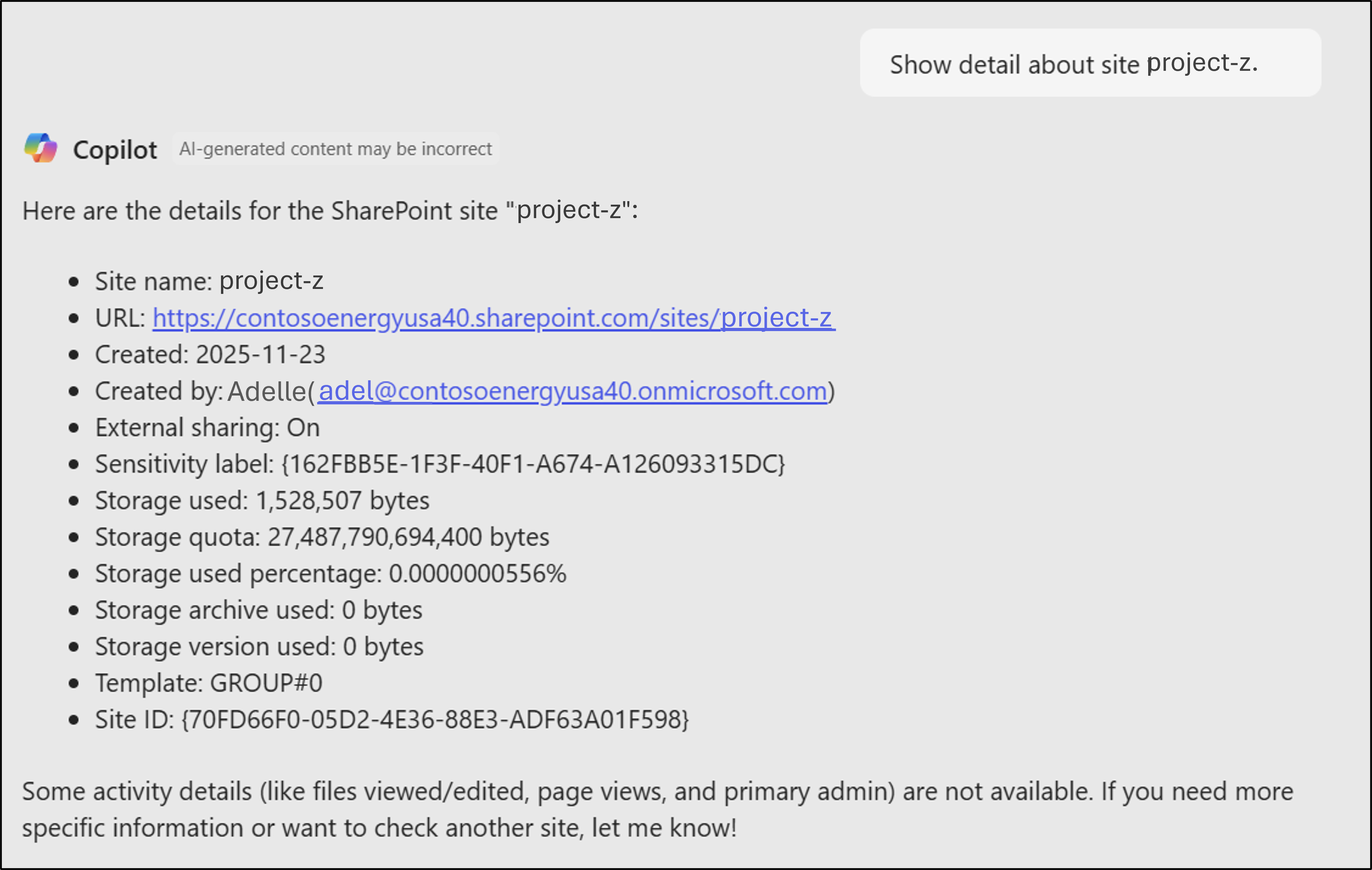Select the Created date line
The height and width of the screenshot is (870, 1372).
pyautogui.click(x=211, y=354)
